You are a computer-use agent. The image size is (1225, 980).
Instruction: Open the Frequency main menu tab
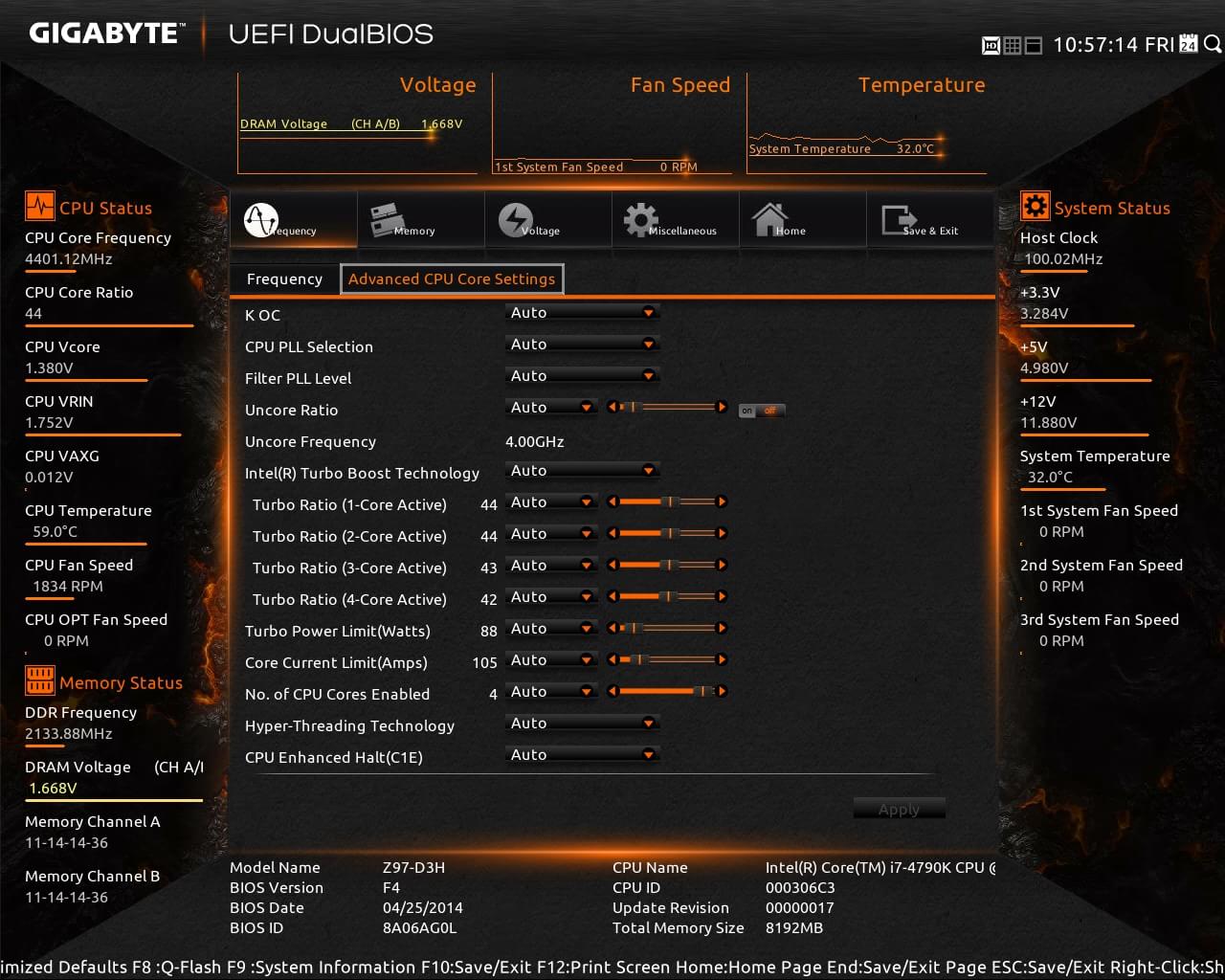[293, 220]
